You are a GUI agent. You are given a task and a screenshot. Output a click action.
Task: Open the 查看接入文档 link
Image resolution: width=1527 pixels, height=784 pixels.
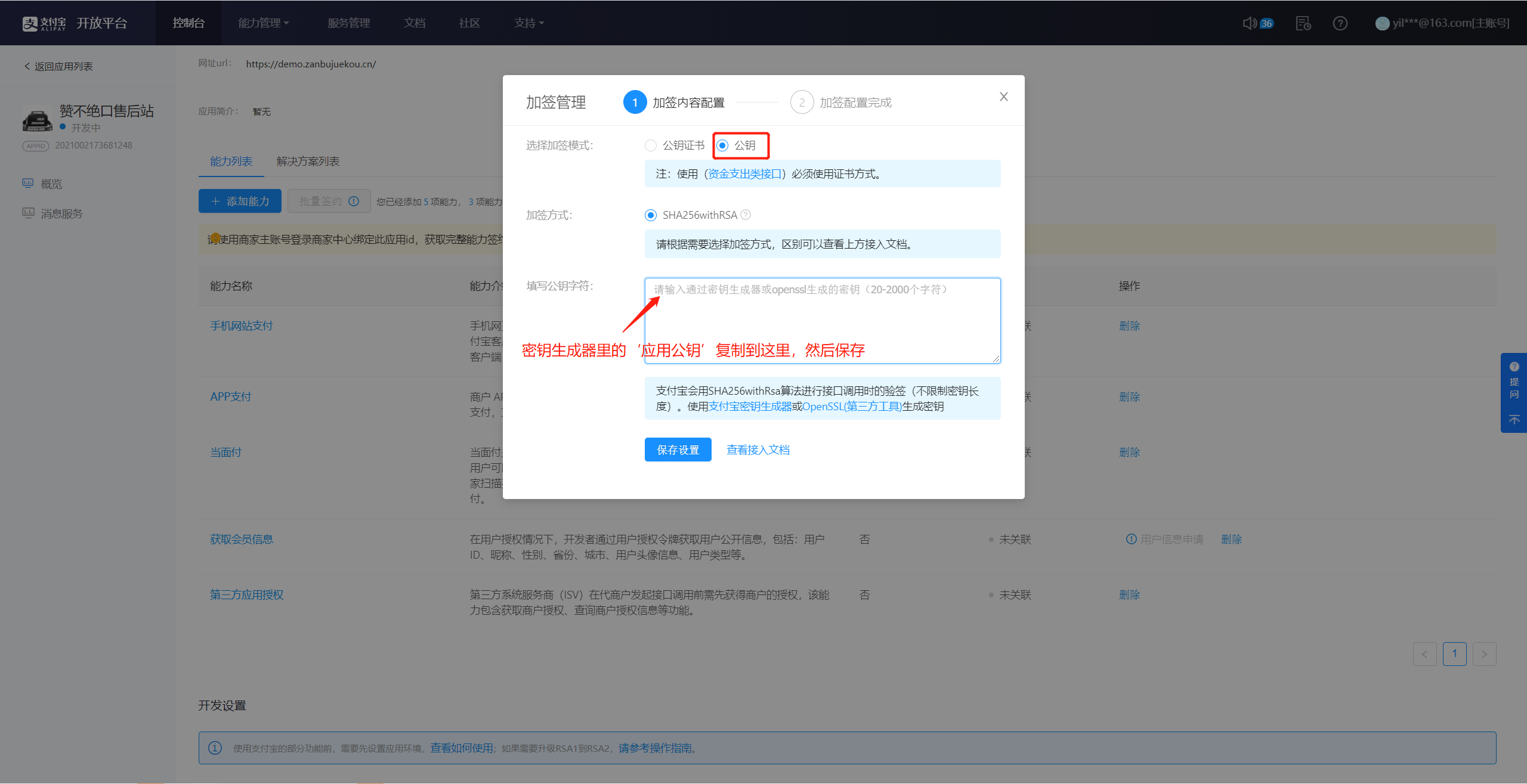coord(758,450)
